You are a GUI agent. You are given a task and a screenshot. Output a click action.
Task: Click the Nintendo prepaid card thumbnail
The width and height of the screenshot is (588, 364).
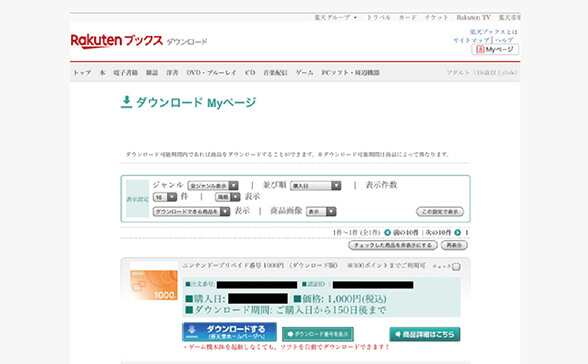[x=154, y=285]
